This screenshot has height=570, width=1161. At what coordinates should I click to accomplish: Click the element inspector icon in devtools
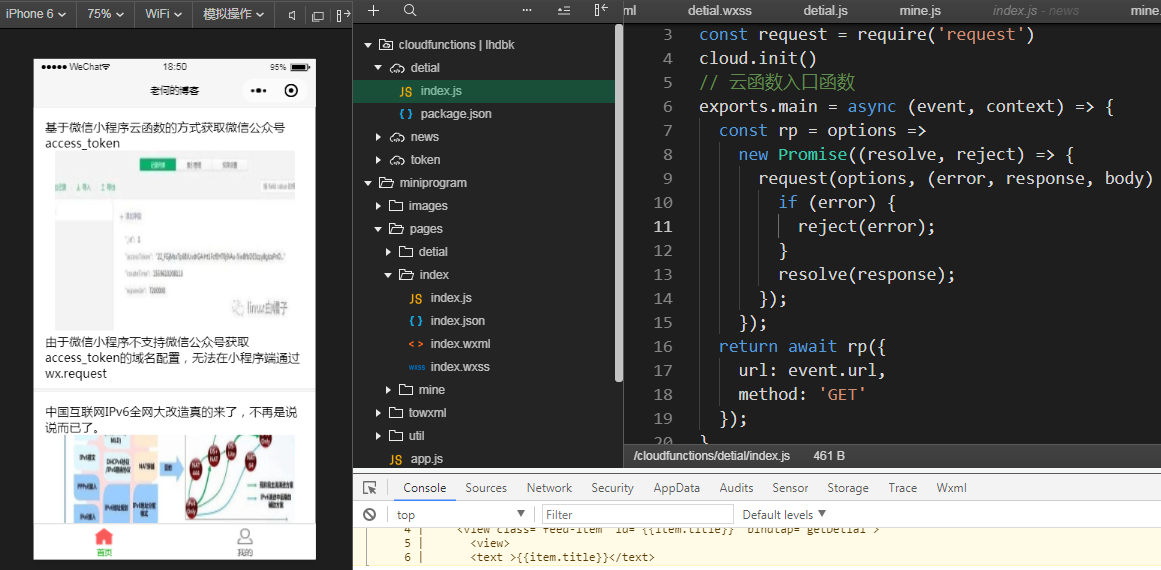pyautogui.click(x=369, y=488)
